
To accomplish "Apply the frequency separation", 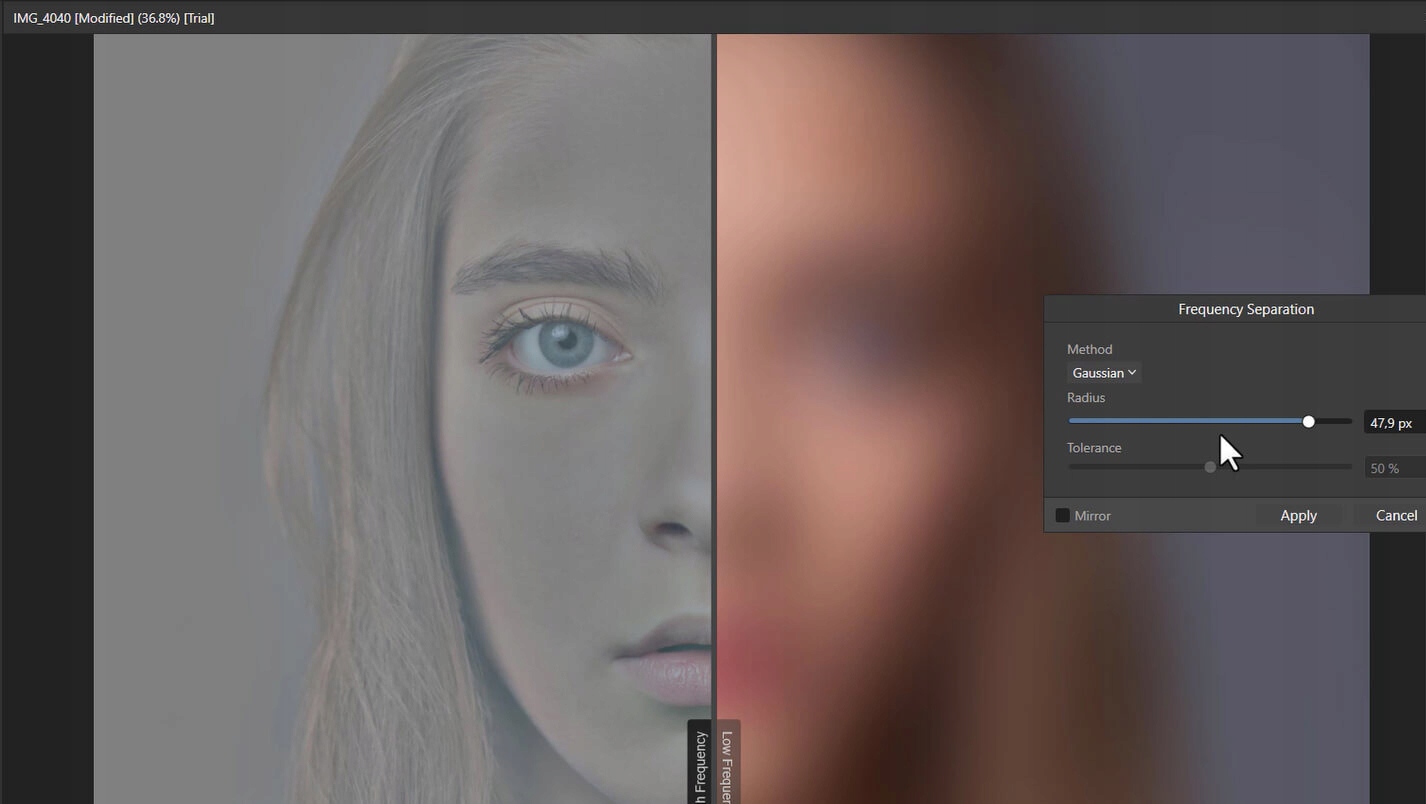I will click(1298, 516).
